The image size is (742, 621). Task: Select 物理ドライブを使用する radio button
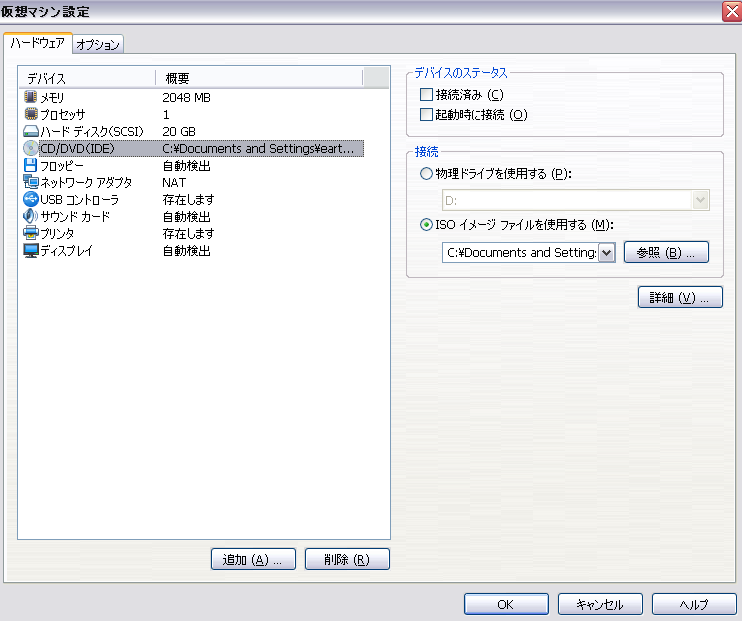pyautogui.click(x=426, y=174)
